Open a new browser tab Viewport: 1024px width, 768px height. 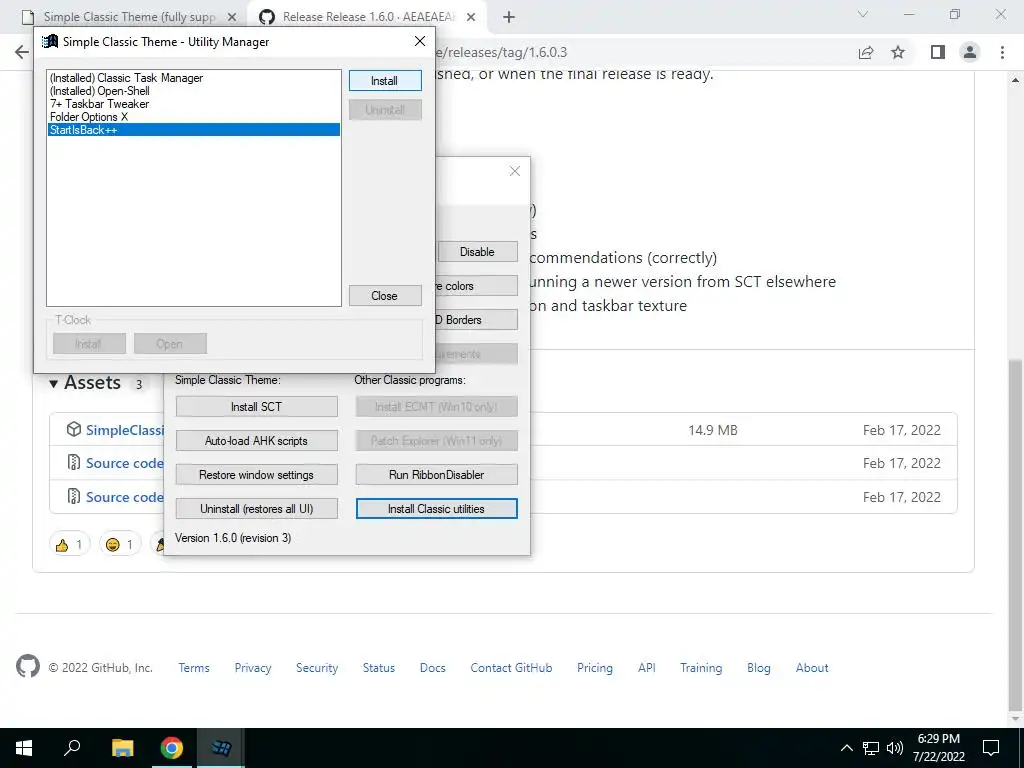509,18
